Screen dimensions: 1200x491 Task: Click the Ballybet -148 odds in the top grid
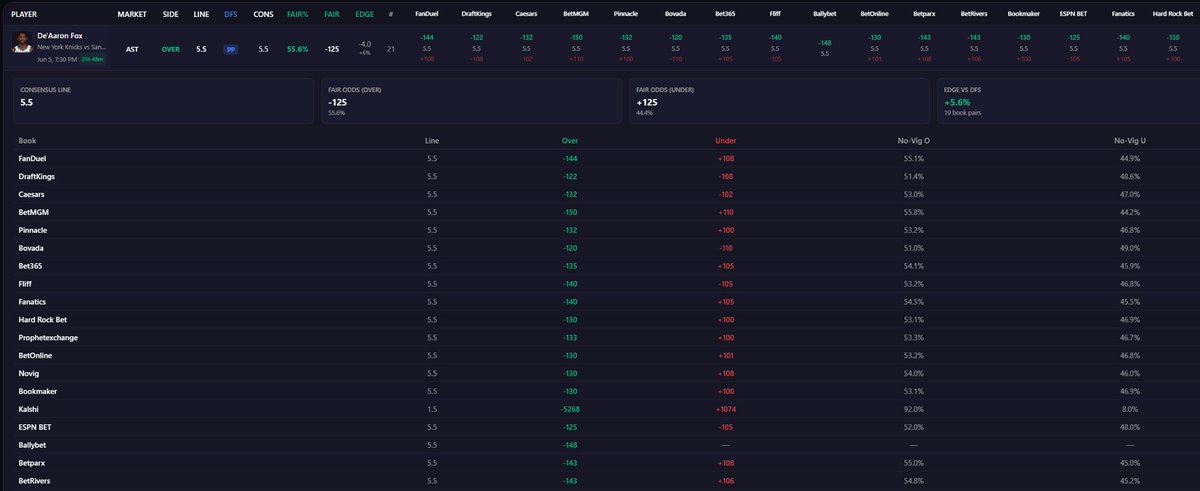(x=824, y=43)
